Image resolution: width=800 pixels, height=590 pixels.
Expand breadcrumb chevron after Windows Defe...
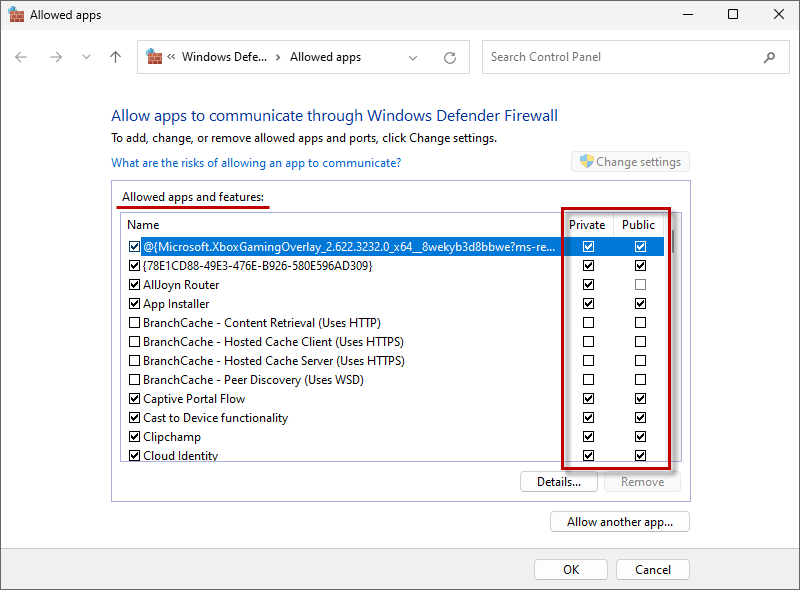pyautogui.click(x=278, y=57)
